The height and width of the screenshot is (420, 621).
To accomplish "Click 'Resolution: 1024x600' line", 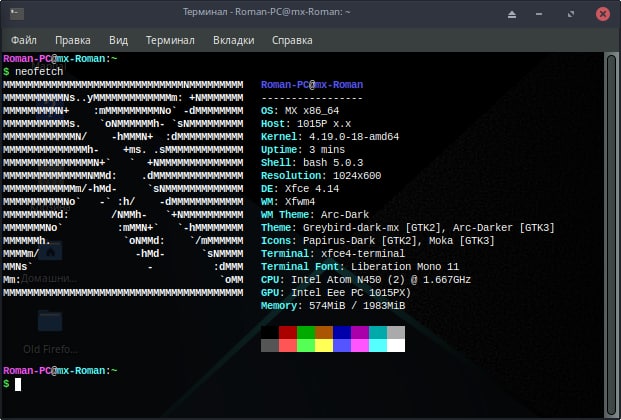I will pos(321,176).
